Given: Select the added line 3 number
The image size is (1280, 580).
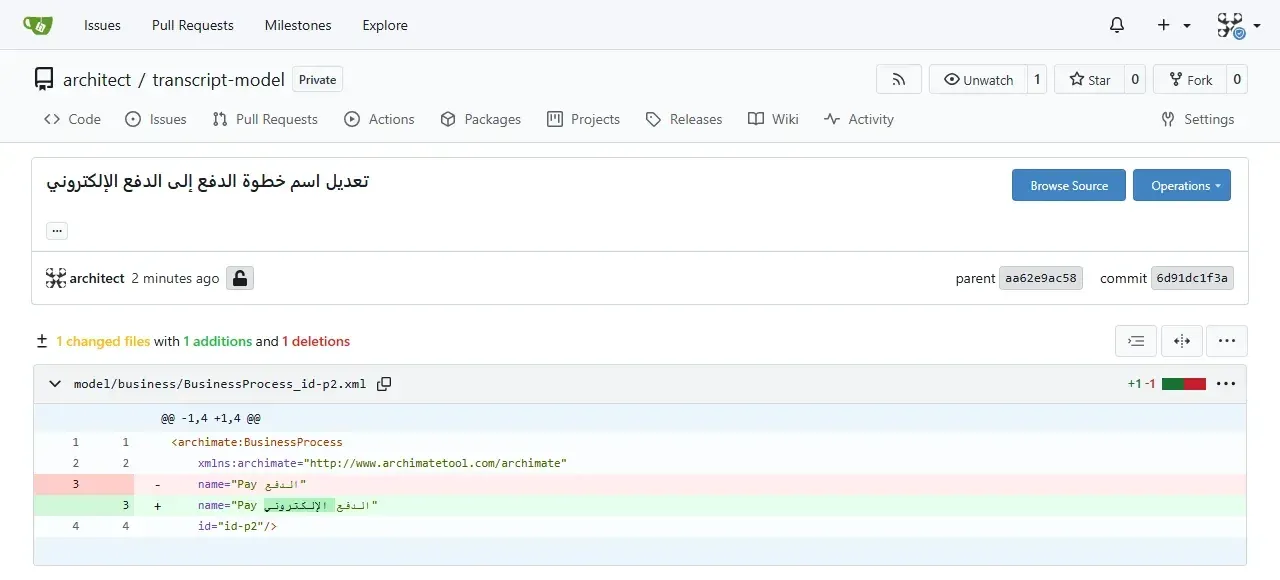Looking at the screenshot, I should 126,506.
